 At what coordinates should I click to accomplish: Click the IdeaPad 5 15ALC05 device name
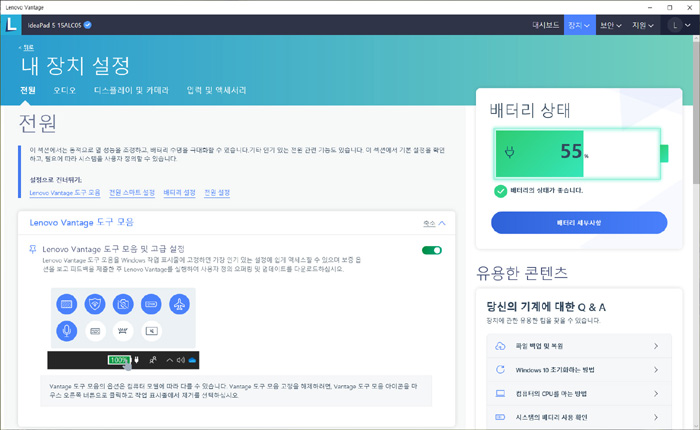click(54, 25)
